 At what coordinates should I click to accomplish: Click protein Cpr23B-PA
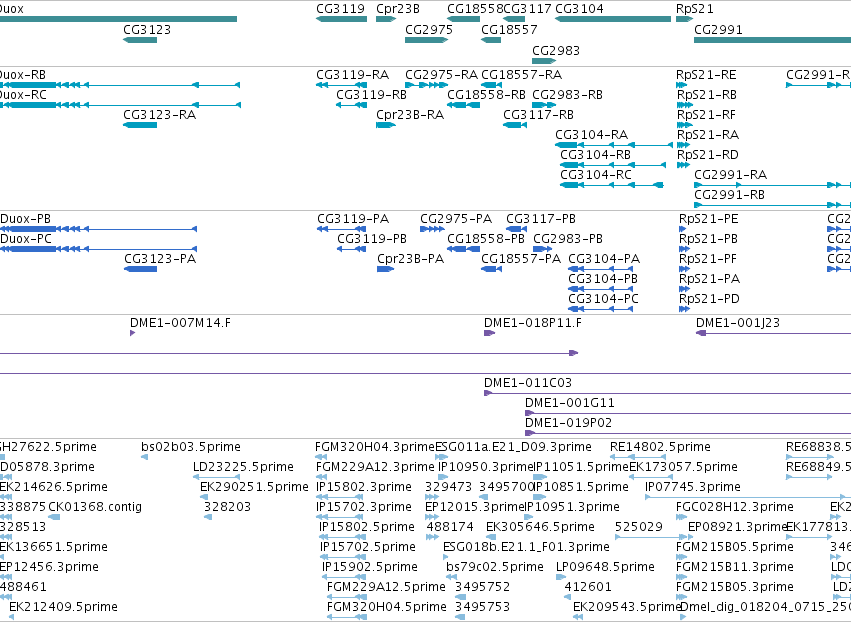point(410,259)
